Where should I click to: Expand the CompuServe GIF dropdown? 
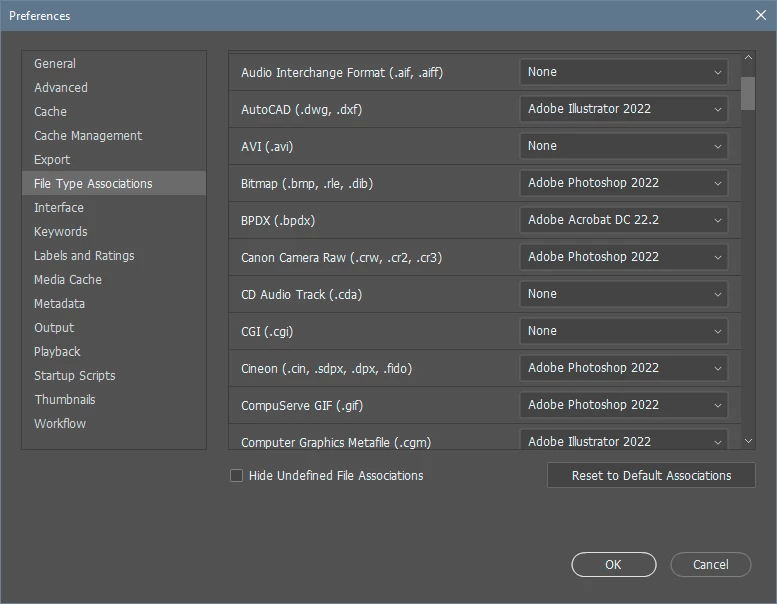[623, 405]
